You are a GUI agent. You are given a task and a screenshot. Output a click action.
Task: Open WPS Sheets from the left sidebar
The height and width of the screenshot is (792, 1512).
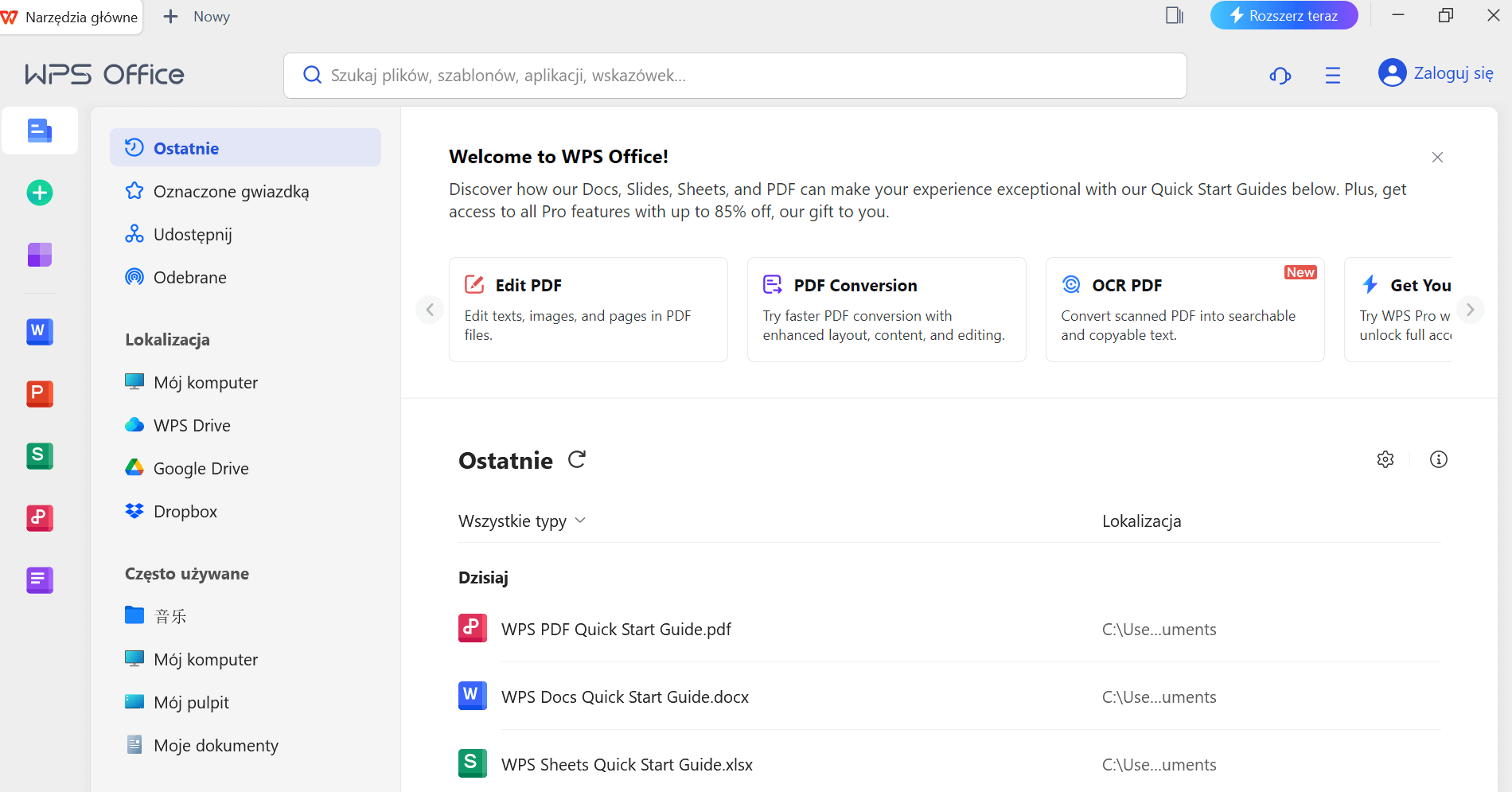39,455
